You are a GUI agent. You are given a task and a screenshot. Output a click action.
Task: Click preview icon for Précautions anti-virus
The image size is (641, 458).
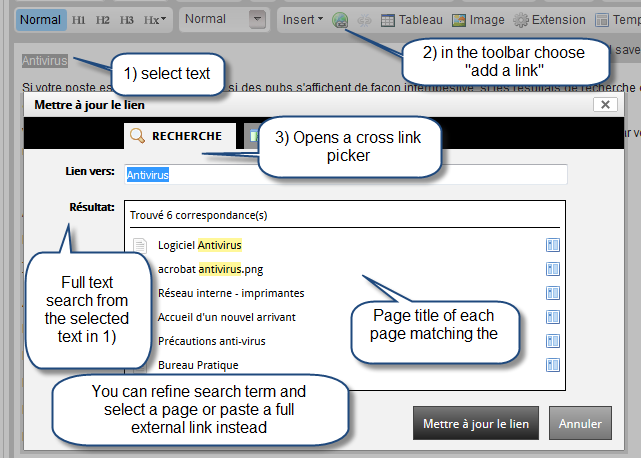552,341
